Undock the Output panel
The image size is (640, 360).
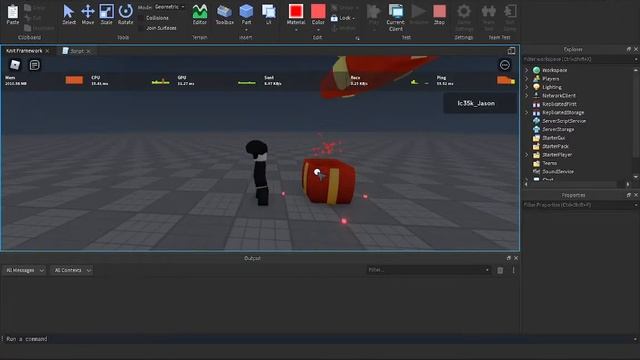coord(509,258)
